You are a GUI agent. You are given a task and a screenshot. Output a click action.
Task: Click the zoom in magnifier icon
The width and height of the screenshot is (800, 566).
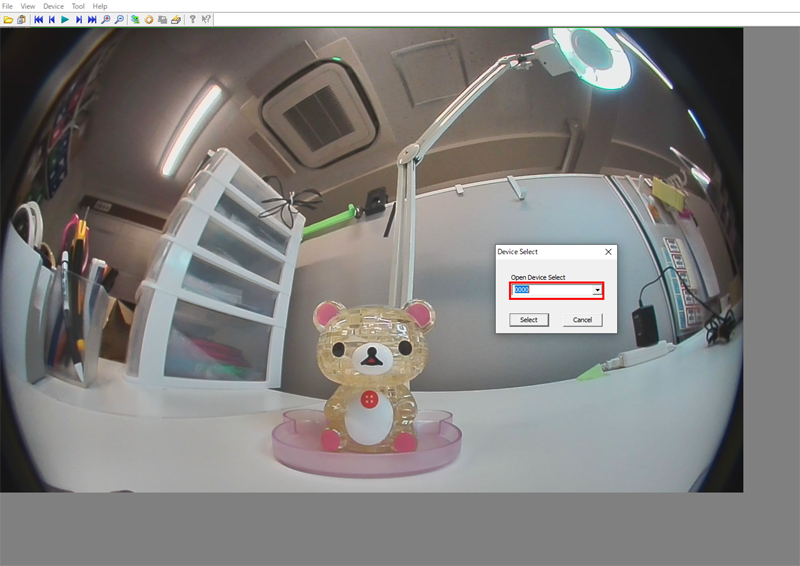pos(106,19)
